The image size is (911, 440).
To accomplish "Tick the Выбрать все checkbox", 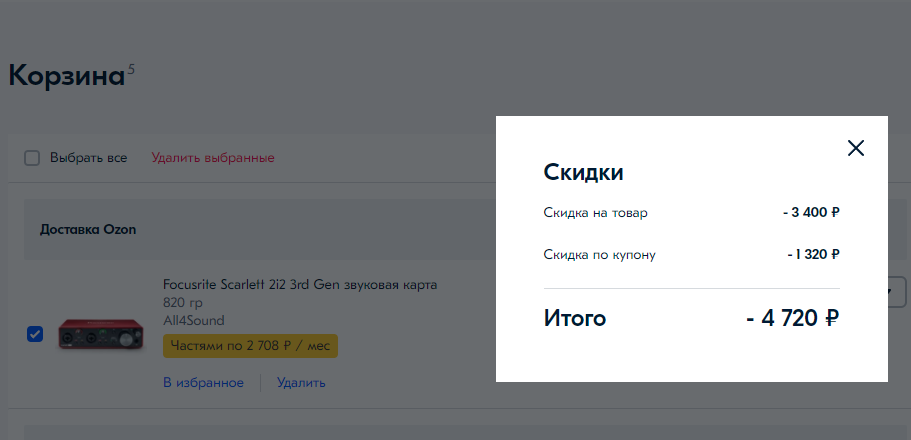I will point(32,158).
